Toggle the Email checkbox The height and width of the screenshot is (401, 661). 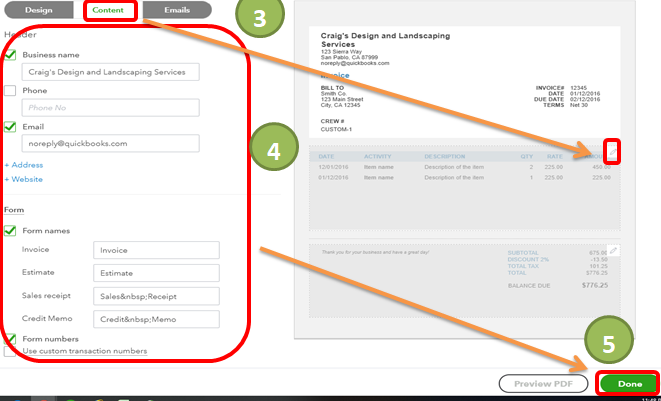point(10,126)
